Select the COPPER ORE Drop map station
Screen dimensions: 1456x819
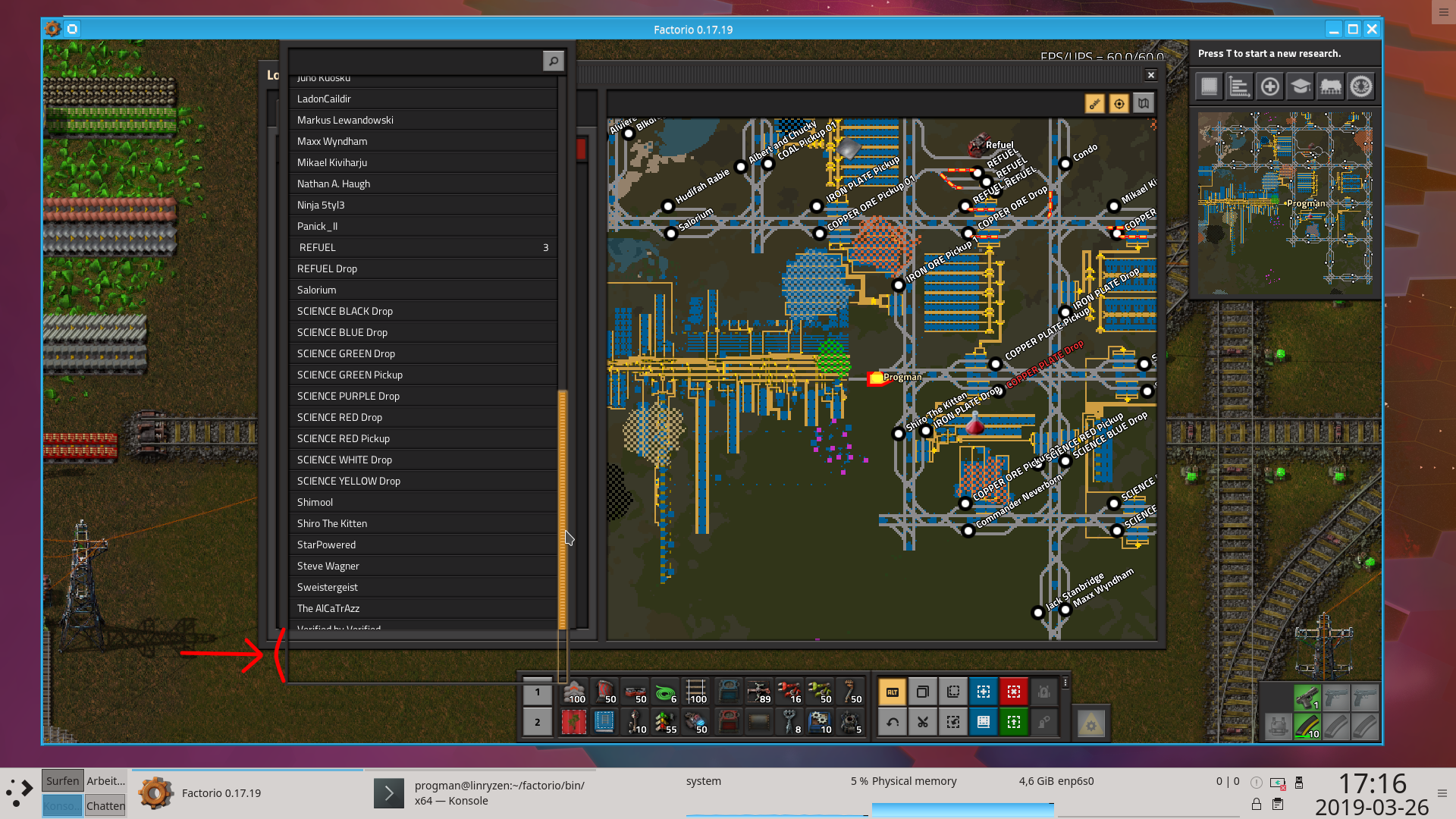(965, 206)
